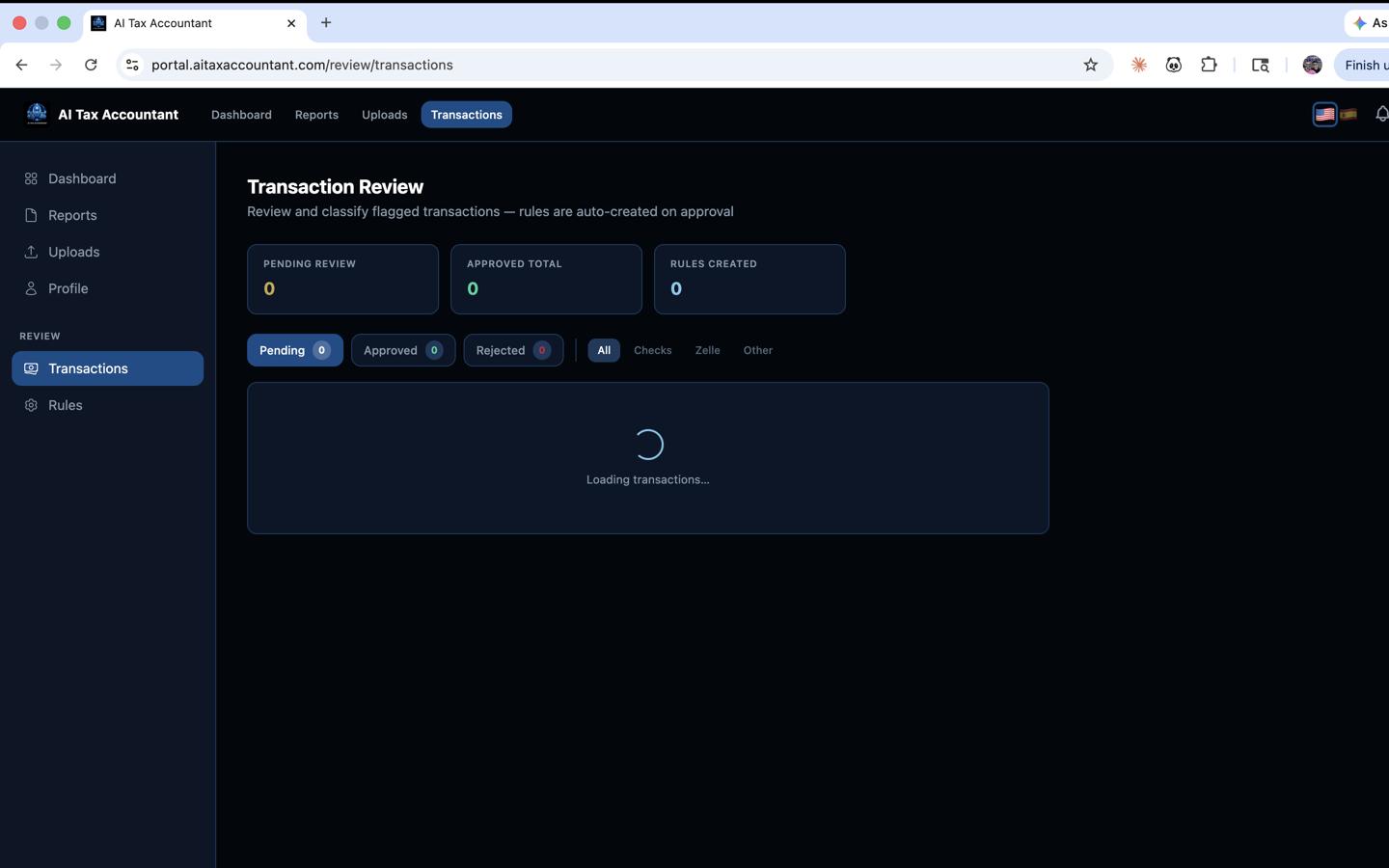Click the Transaction Review heading
This screenshot has height=868, width=1389.
335,187
